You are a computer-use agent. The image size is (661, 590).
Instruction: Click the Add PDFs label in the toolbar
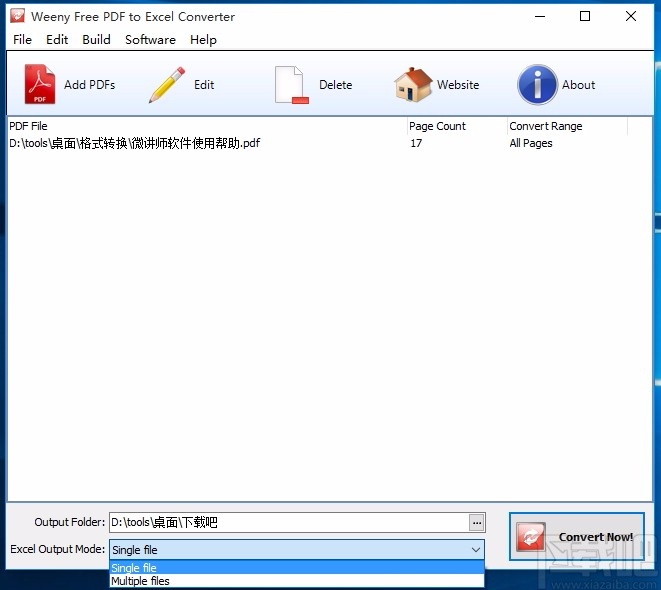[x=89, y=85]
